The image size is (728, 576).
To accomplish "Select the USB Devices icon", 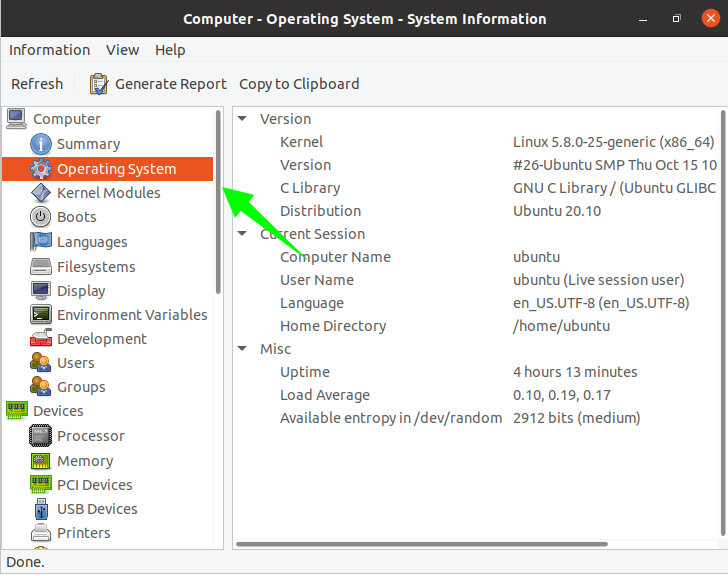I will (41, 509).
